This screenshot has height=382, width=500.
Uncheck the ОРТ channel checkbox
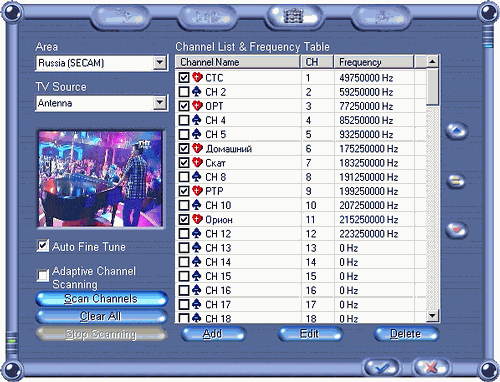click(x=184, y=106)
